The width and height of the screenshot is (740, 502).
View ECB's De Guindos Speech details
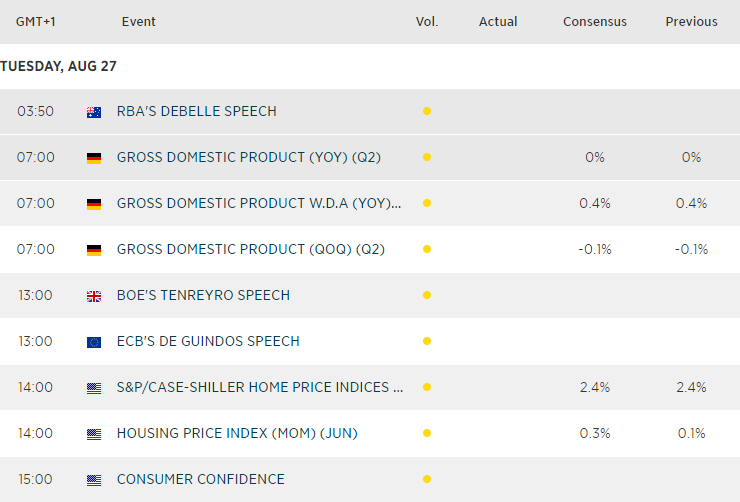pyautogui.click(x=208, y=342)
